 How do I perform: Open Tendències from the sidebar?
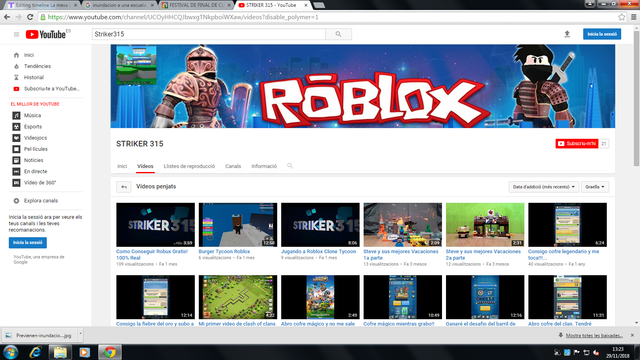coord(37,66)
